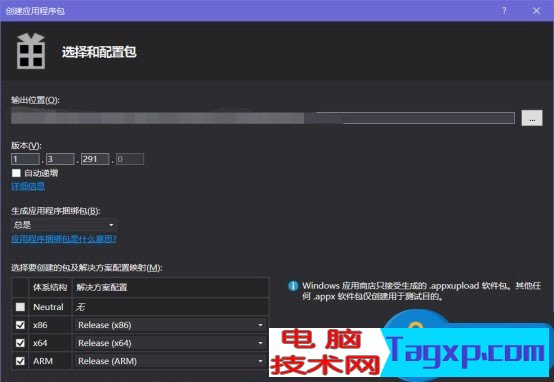Enable the 自动递增 checkbox
The image size is (554, 382).
point(16,173)
